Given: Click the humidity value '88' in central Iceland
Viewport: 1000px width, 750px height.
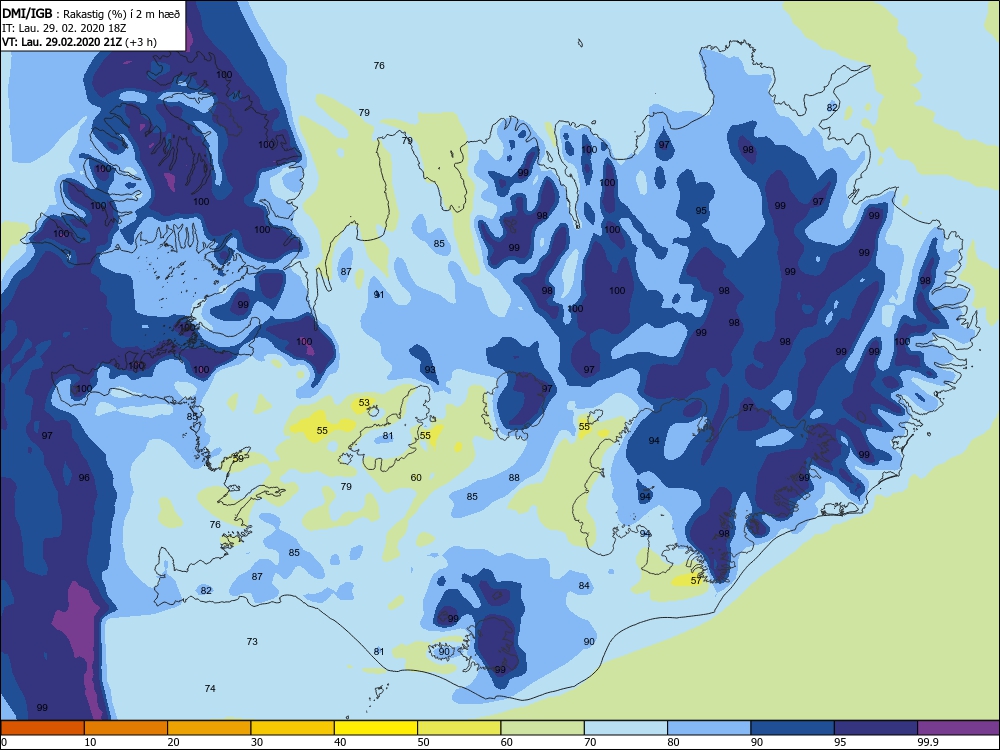Looking at the screenshot, I should click(x=514, y=477).
